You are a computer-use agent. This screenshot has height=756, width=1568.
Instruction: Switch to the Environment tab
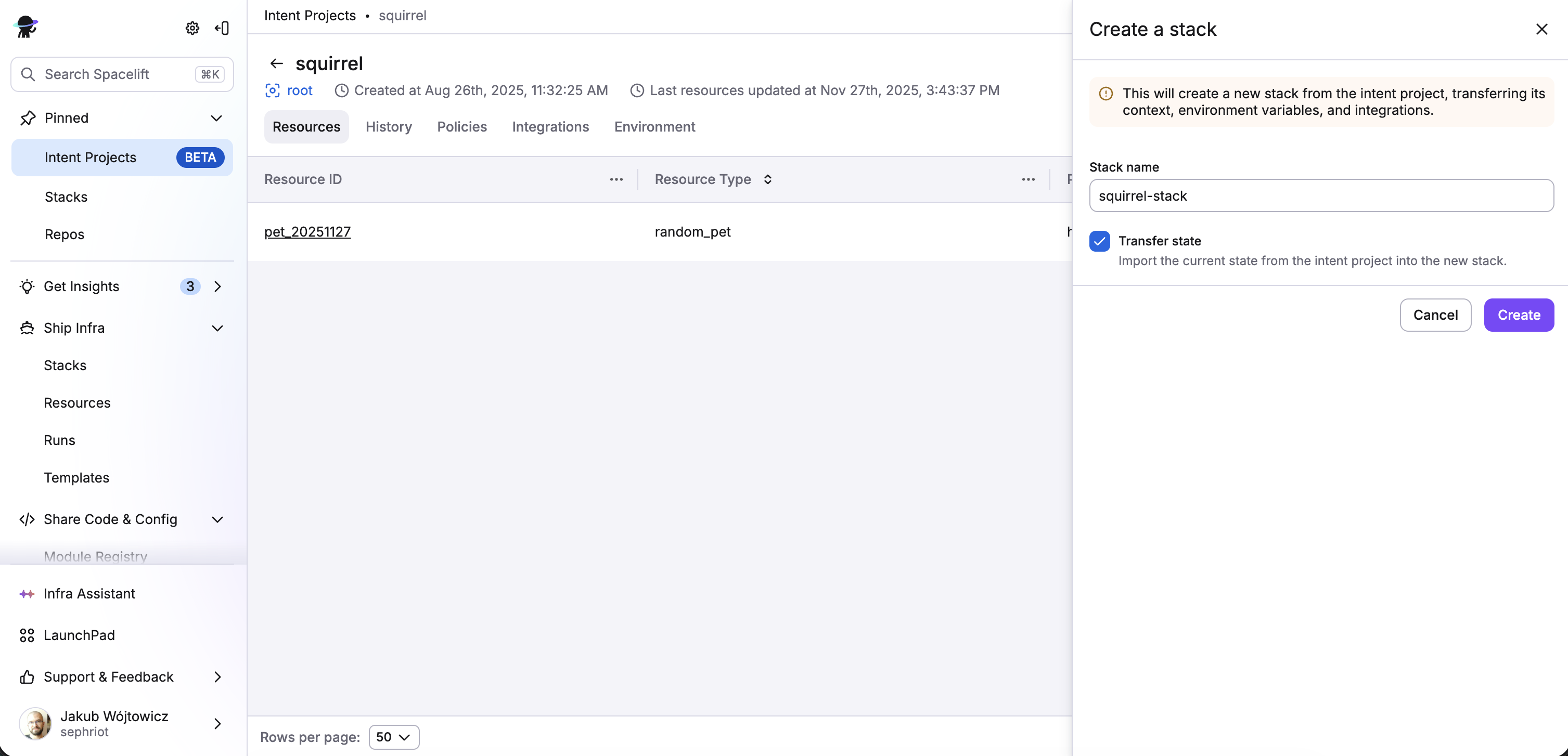pyautogui.click(x=654, y=126)
